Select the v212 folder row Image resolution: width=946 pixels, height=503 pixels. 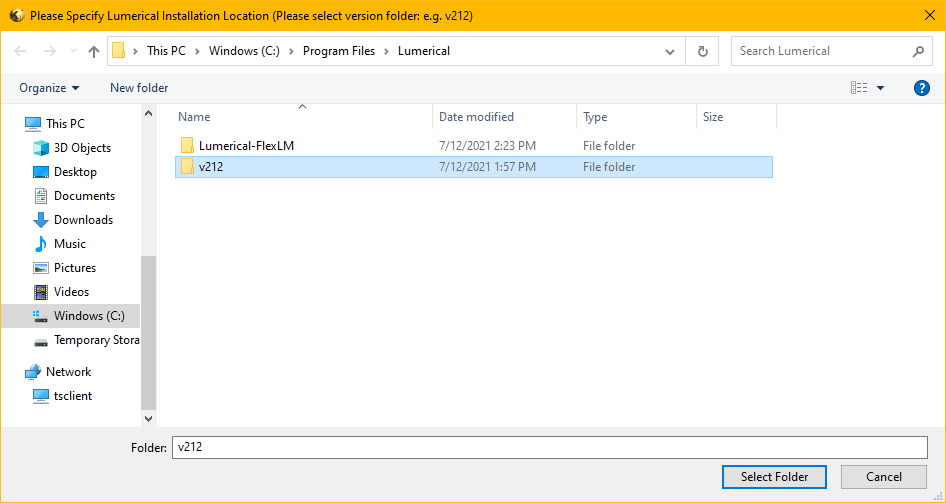tap(474, 167)
